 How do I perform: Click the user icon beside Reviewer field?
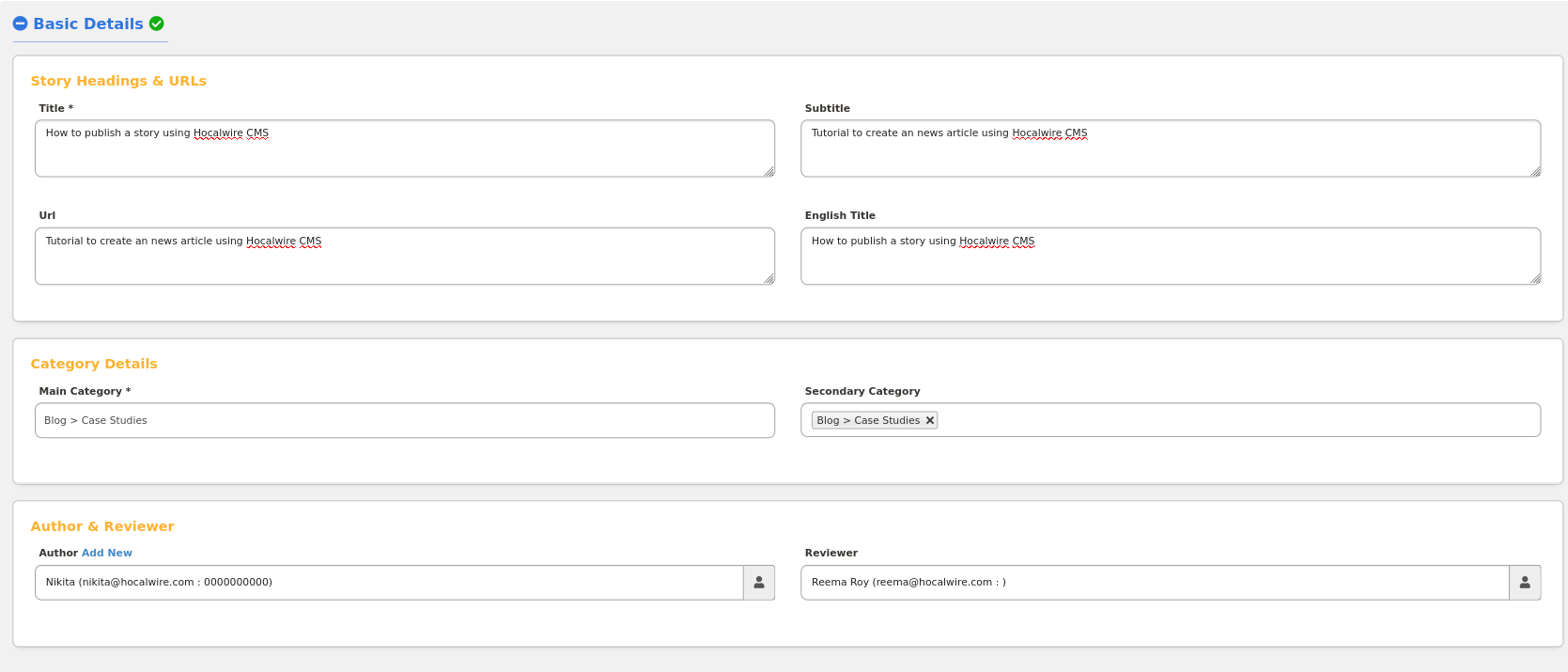(1525, 583)
